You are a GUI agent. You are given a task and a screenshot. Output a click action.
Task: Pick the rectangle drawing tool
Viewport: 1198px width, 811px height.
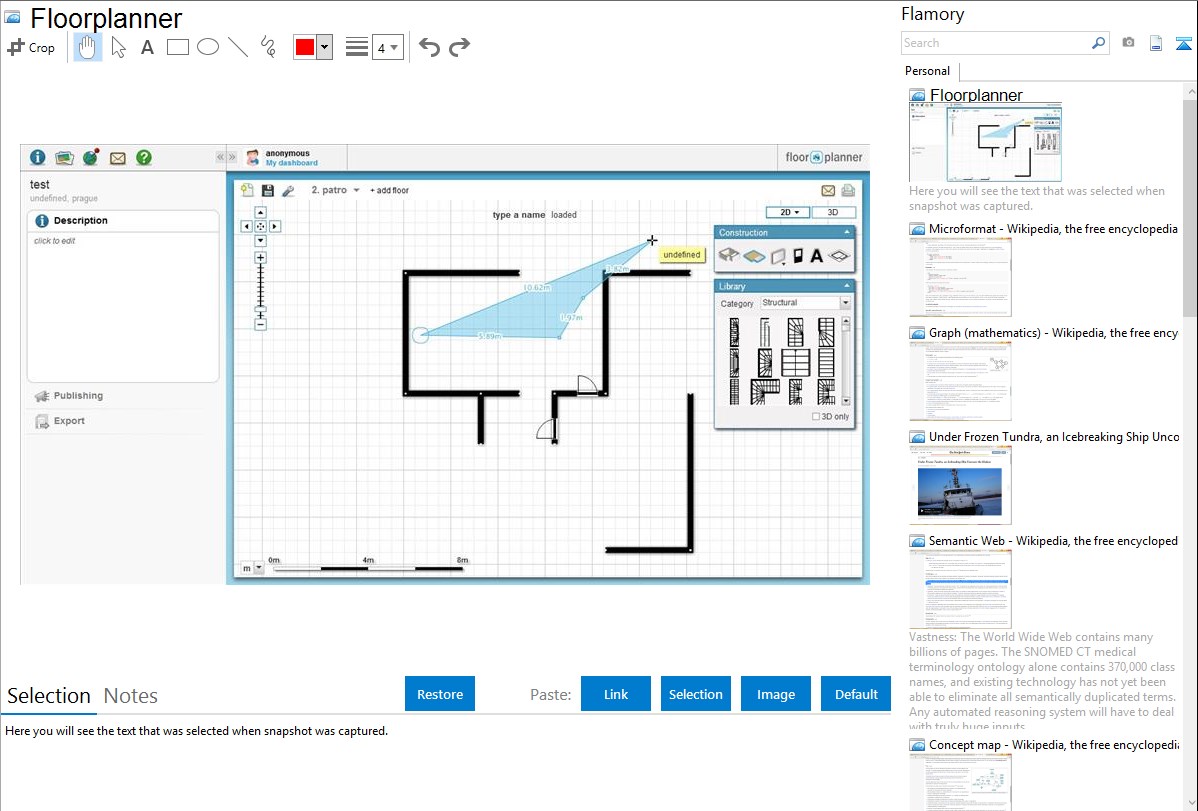[x=177, y=47]
